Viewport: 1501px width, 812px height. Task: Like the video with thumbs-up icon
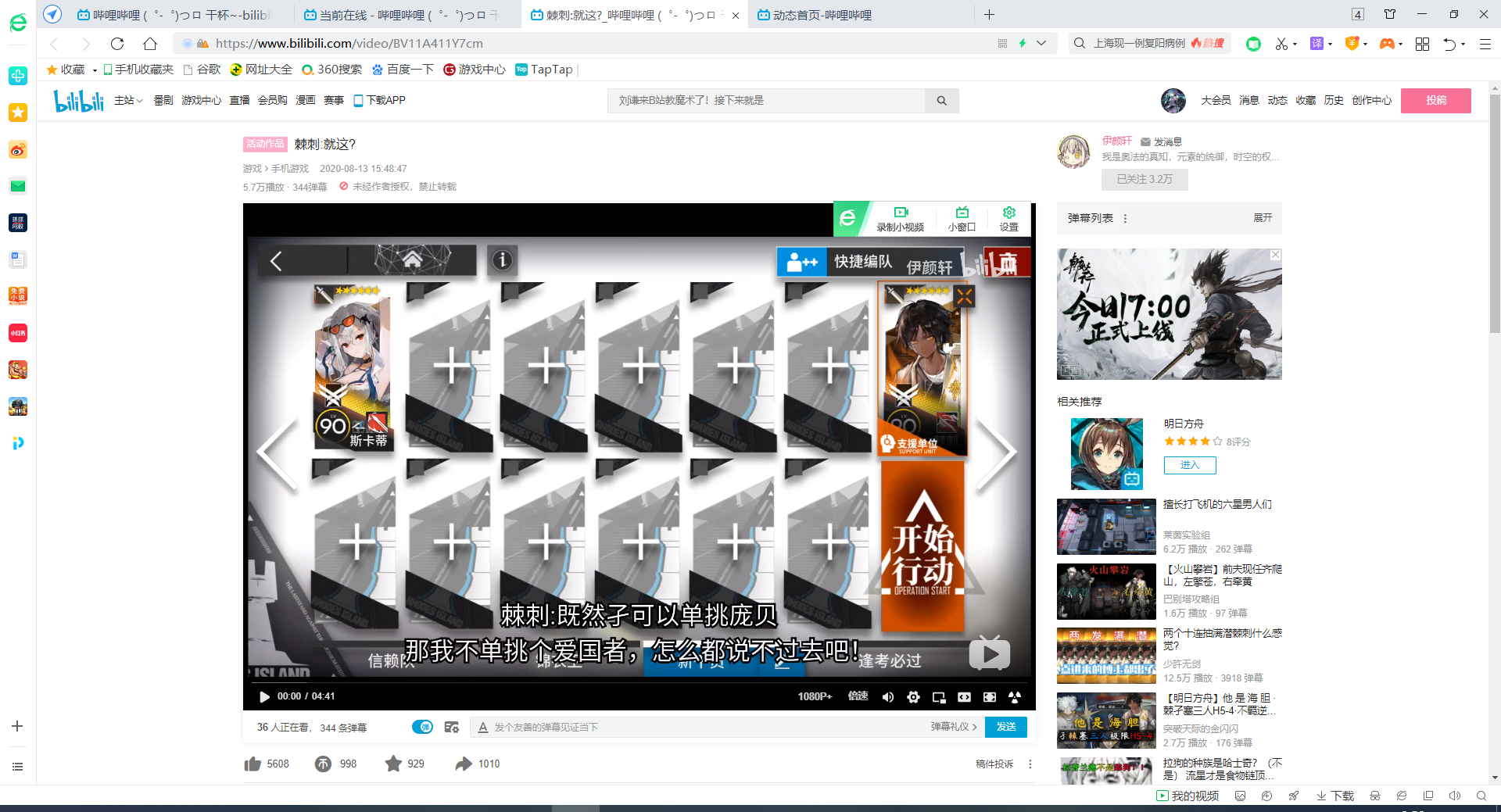tap(253, 764)
